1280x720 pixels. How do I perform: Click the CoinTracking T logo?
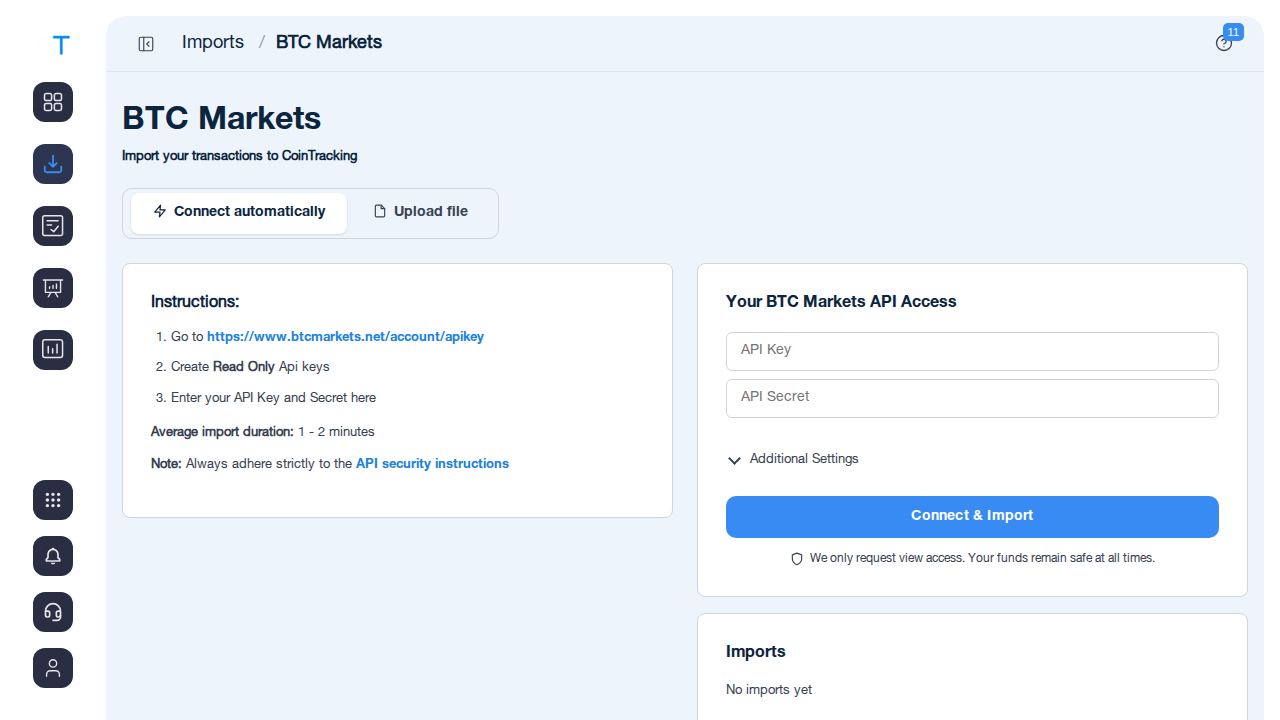click(x=61, y=45)
